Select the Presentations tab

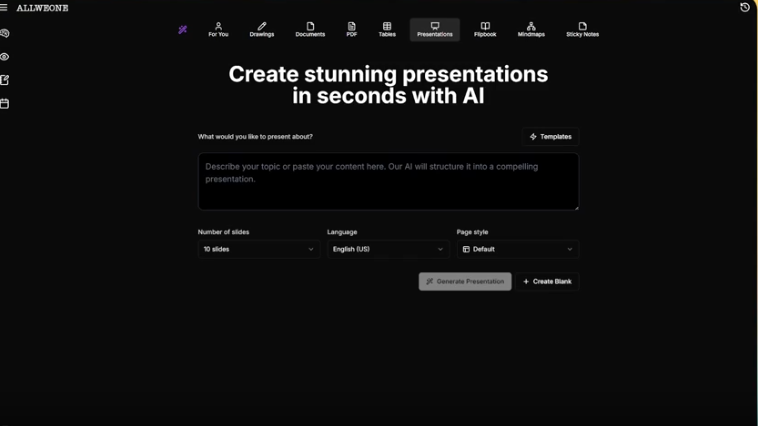pyautogui.click(x=435, y=29)
